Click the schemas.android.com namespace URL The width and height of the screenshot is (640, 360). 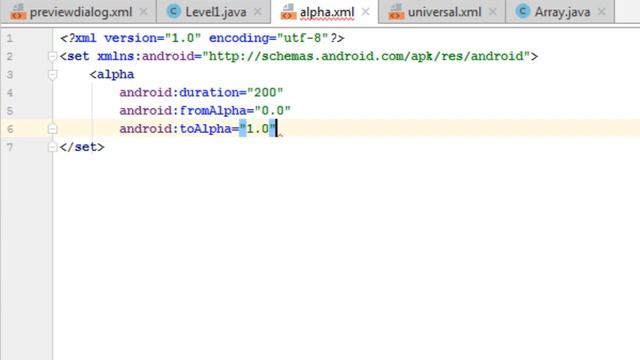click(366, 56)
